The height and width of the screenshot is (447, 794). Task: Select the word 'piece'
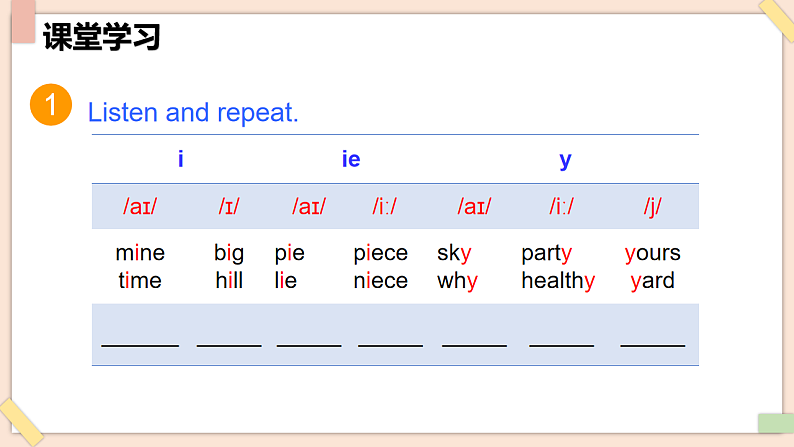[x=380, y=254]
